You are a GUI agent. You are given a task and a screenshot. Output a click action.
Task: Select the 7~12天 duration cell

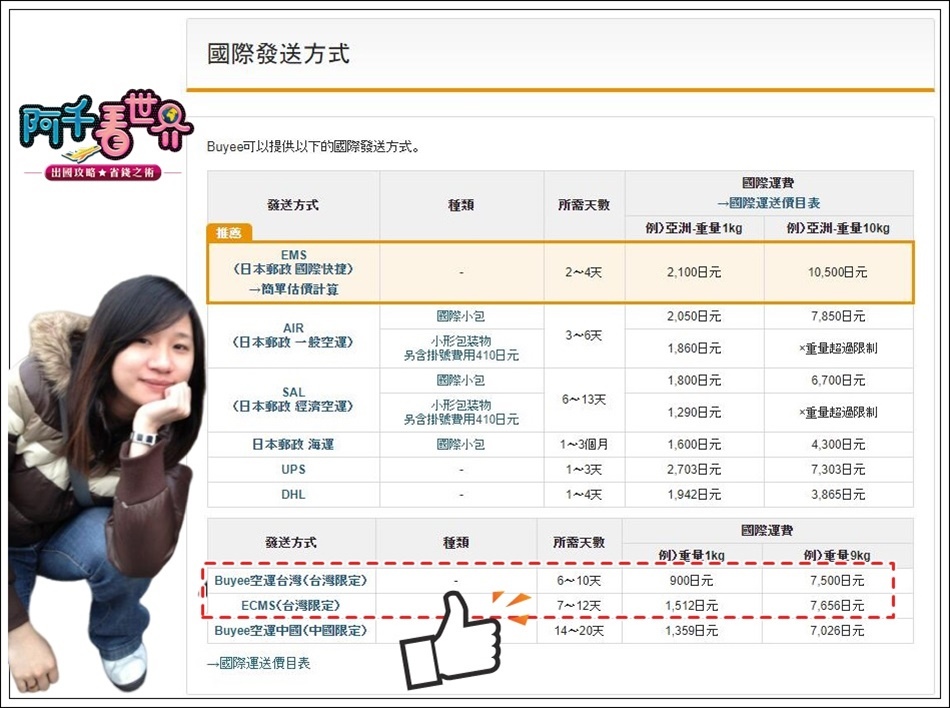point(579,605)
